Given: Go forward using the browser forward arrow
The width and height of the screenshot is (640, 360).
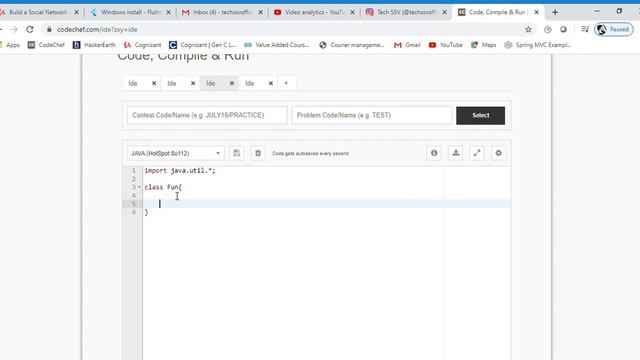Looking at the screenshot, I should 14,29.
